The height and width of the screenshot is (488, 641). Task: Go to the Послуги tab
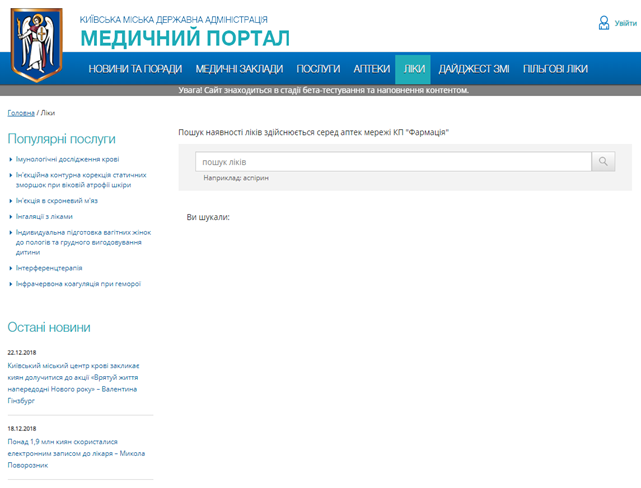(319, 69)
